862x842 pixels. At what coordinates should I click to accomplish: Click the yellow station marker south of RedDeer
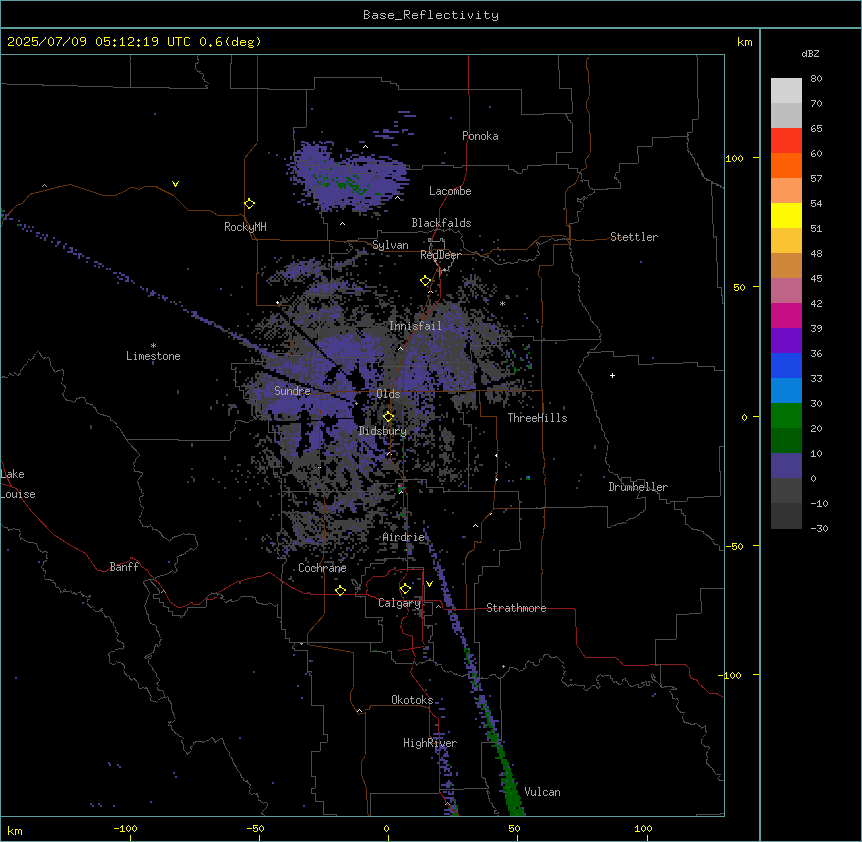(x=426, y=281)
